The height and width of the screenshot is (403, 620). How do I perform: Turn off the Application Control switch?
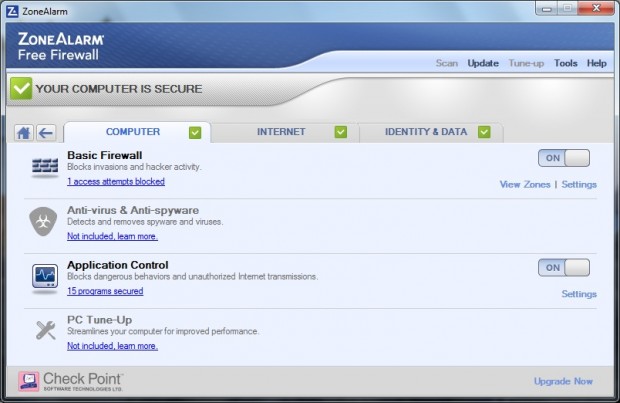564,268
